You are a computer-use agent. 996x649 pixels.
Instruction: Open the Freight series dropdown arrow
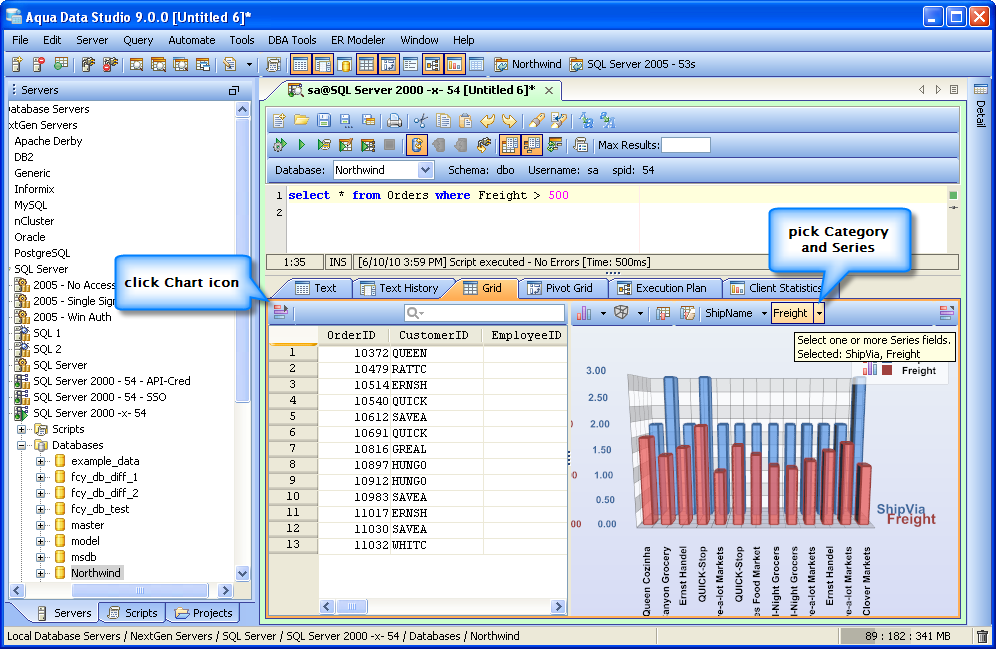click(x=819, y=313)
